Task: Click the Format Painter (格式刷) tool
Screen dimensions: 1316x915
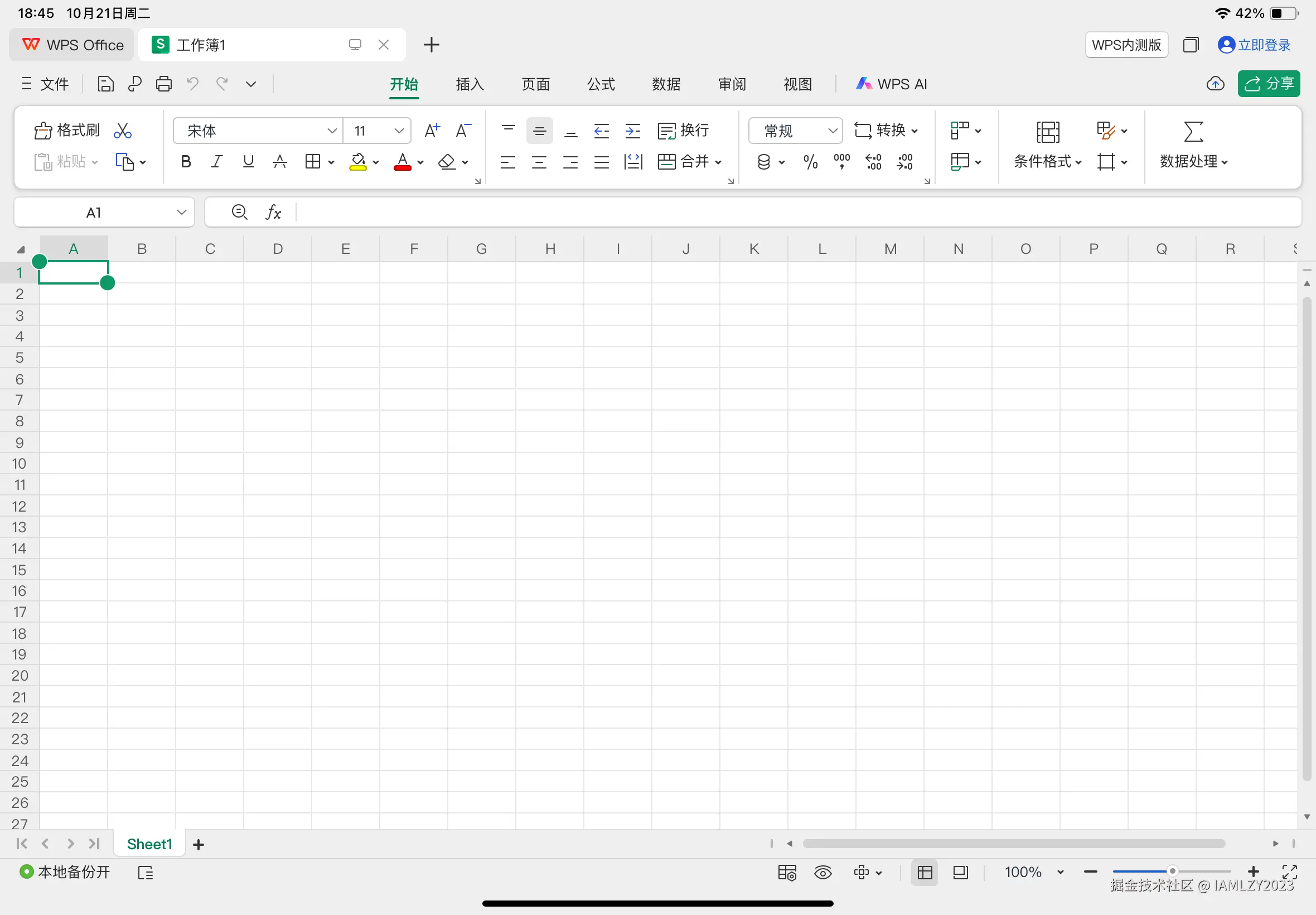Action: (x=67, y=131)
